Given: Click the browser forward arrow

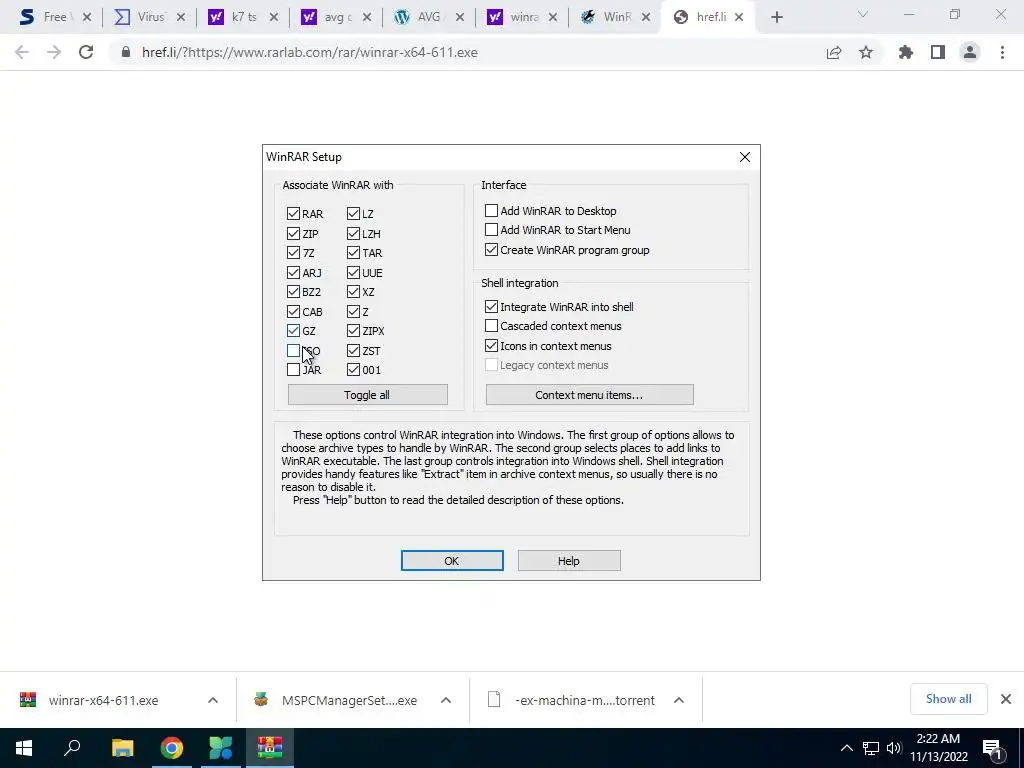Looking at the screenshot, I should [54, 52].
